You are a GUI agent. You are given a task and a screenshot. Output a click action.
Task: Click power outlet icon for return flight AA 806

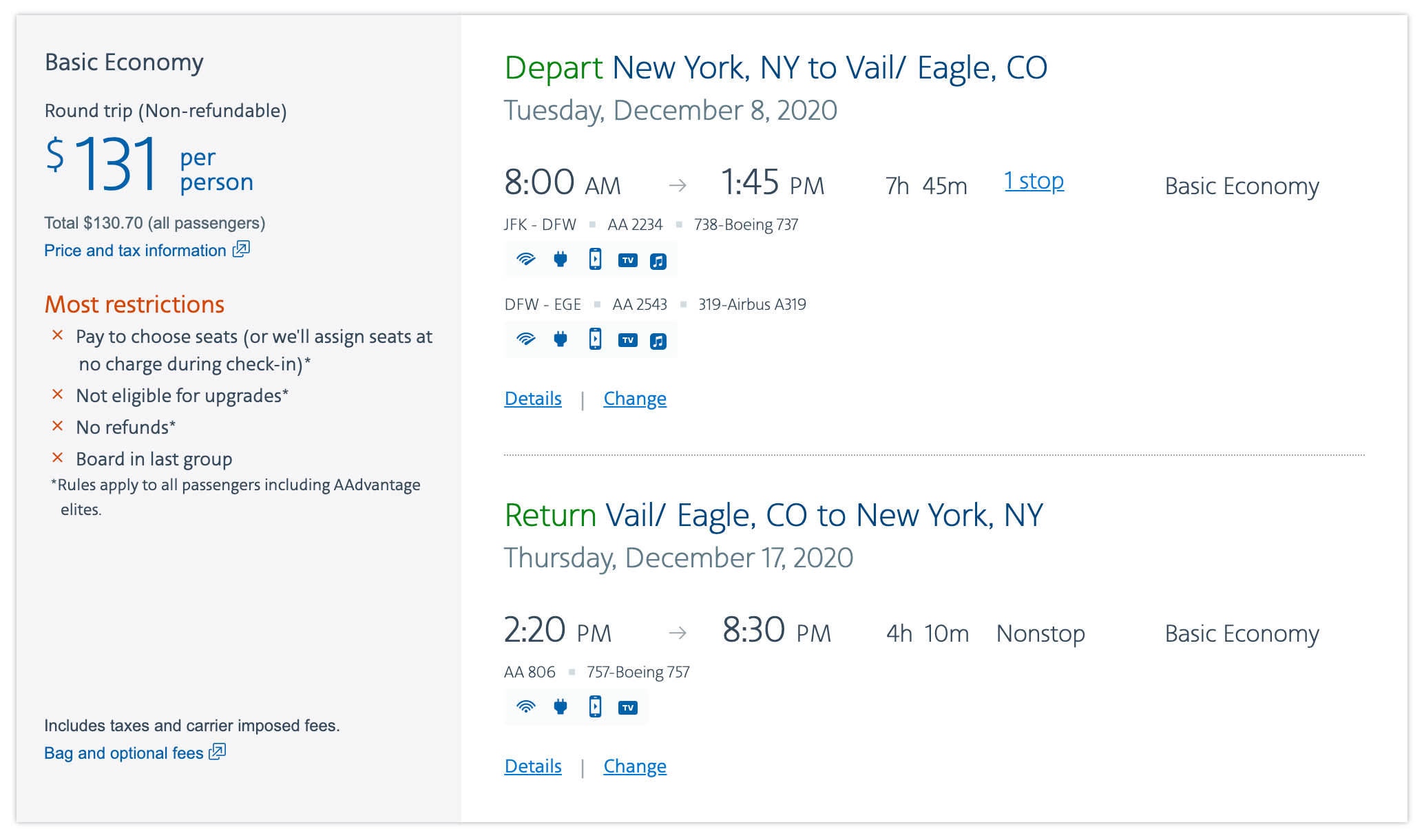click(561, 707)
